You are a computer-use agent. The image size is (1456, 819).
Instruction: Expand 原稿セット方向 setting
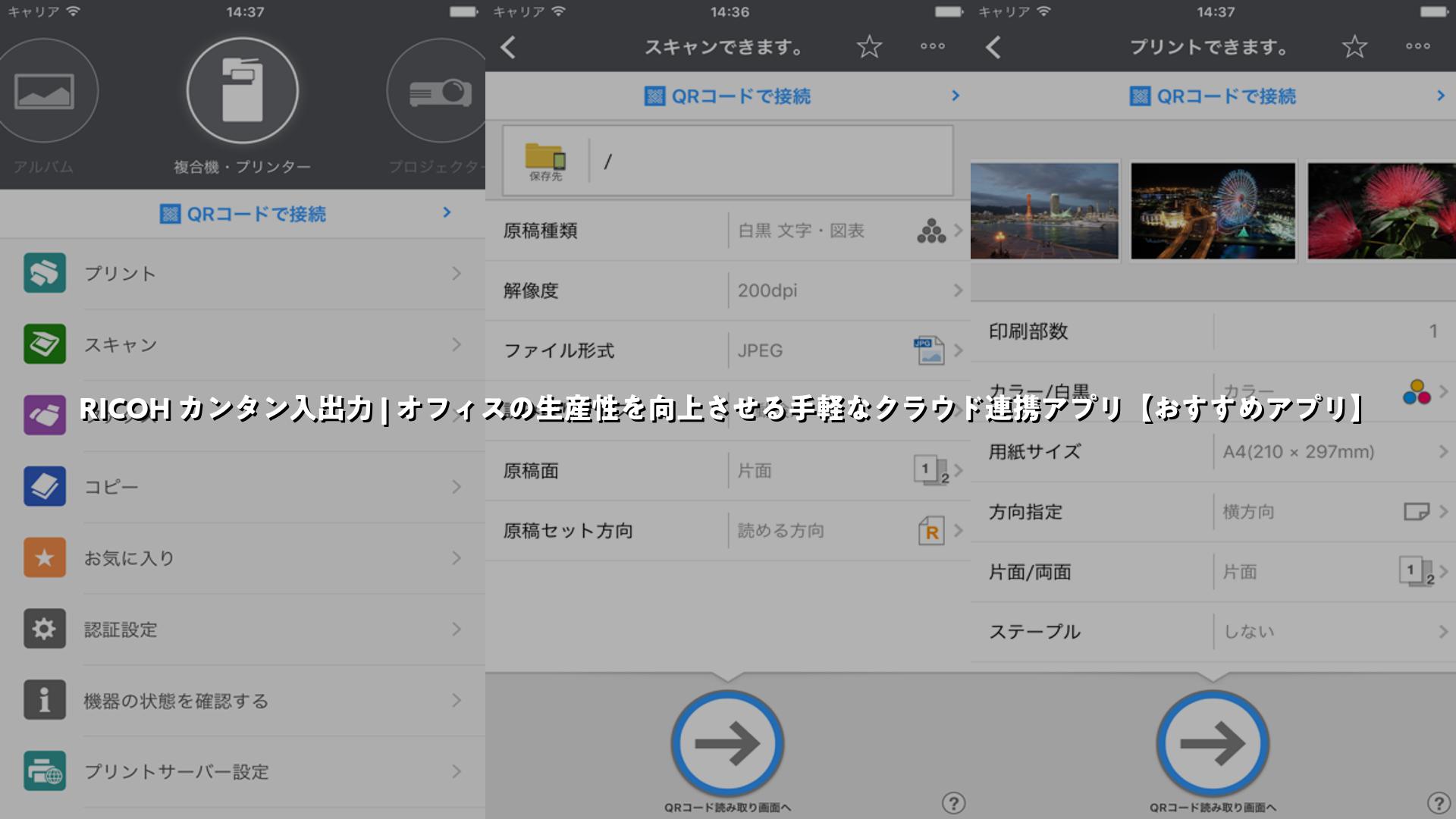[728, 531]
